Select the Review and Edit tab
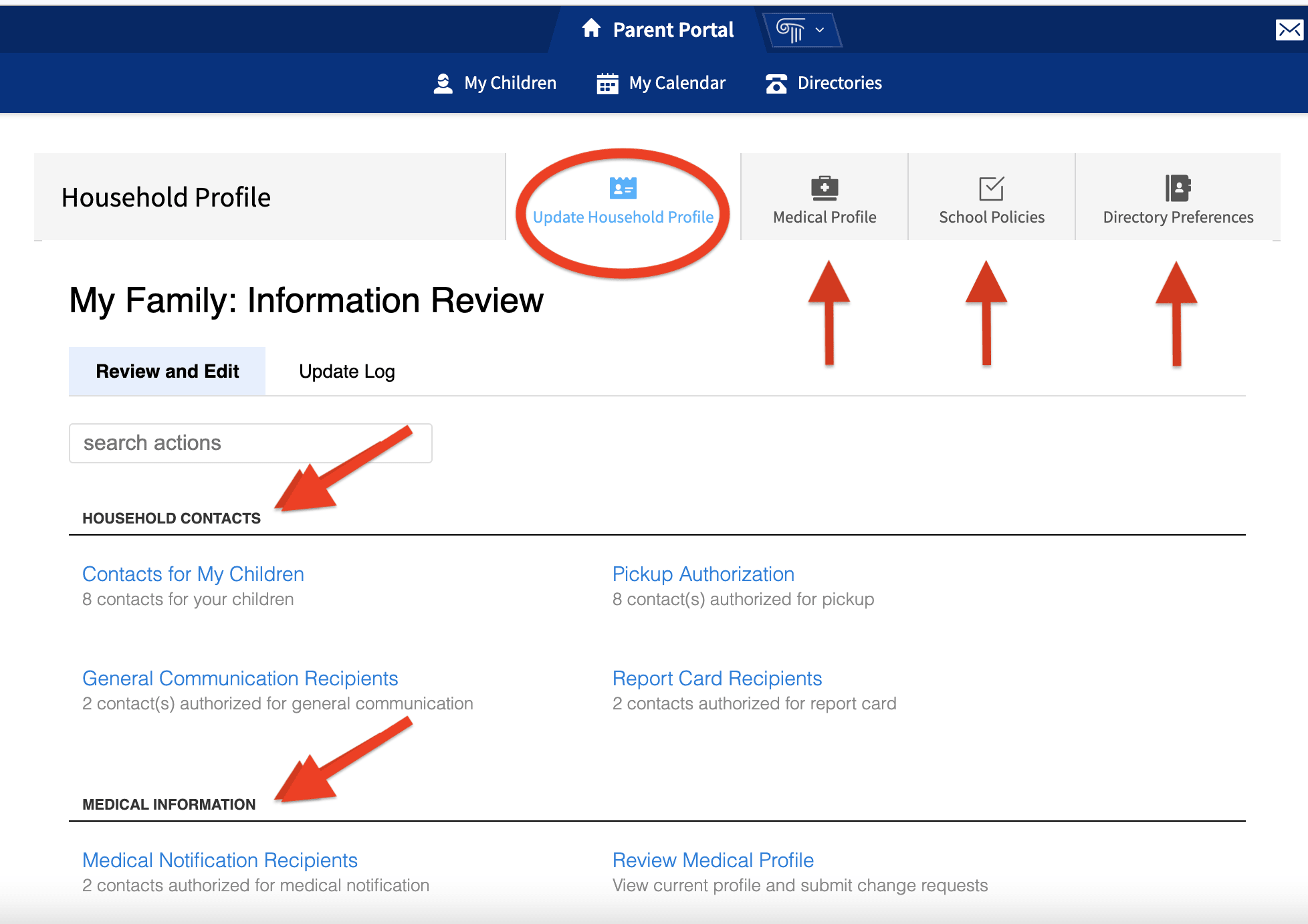 click(167, 372)
